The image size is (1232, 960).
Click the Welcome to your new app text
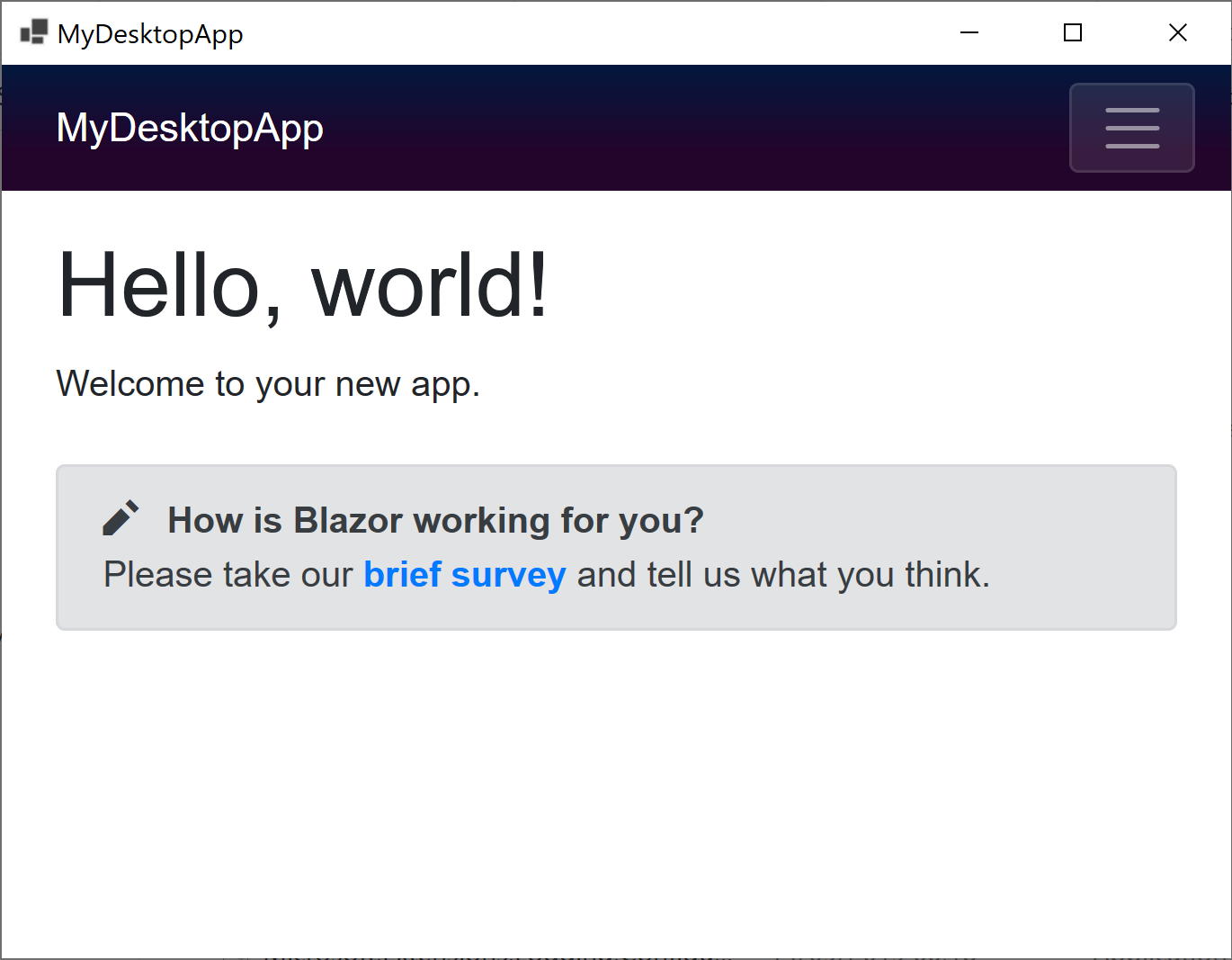coord(268,384)
